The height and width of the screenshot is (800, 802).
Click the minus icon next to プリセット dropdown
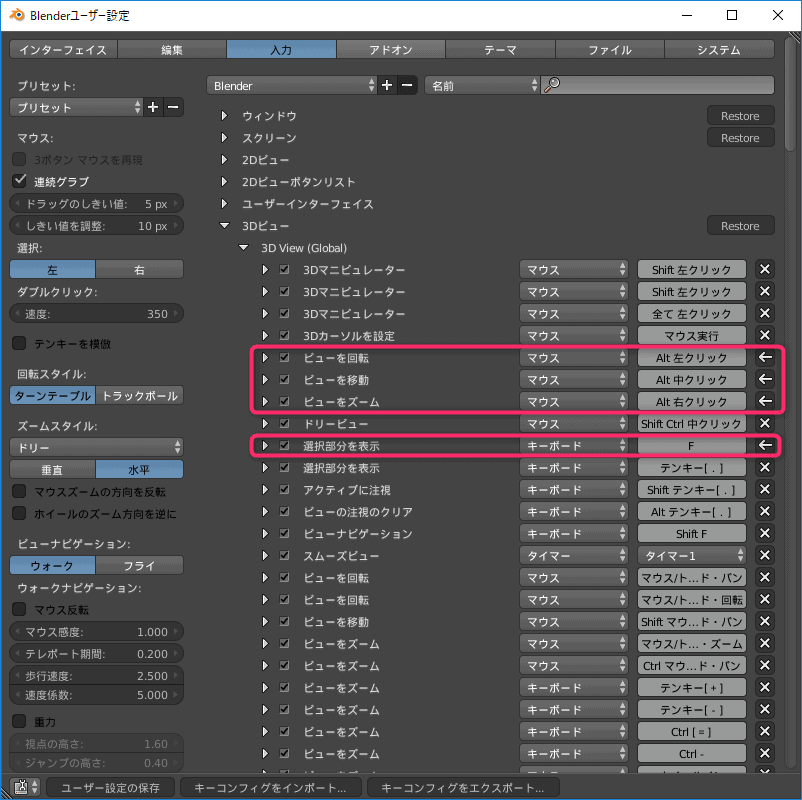tap(173, 107)
